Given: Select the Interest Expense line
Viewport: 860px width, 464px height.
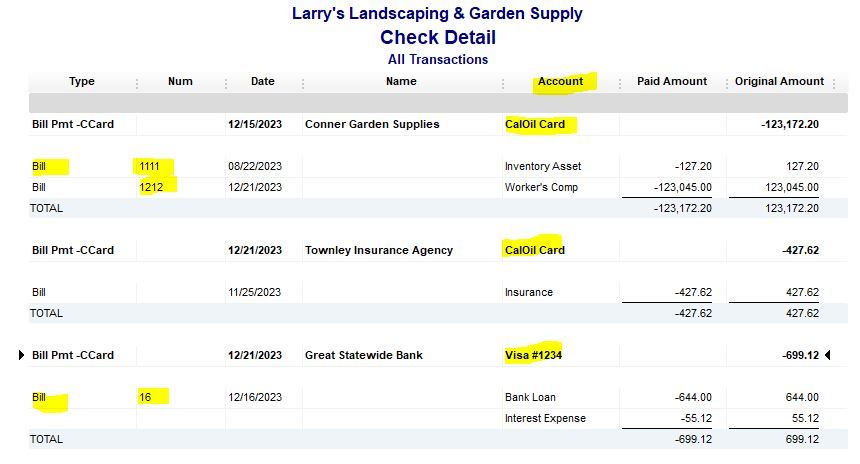Looking at the screenshot, I should pyautogui.click(x=545, y=418).
